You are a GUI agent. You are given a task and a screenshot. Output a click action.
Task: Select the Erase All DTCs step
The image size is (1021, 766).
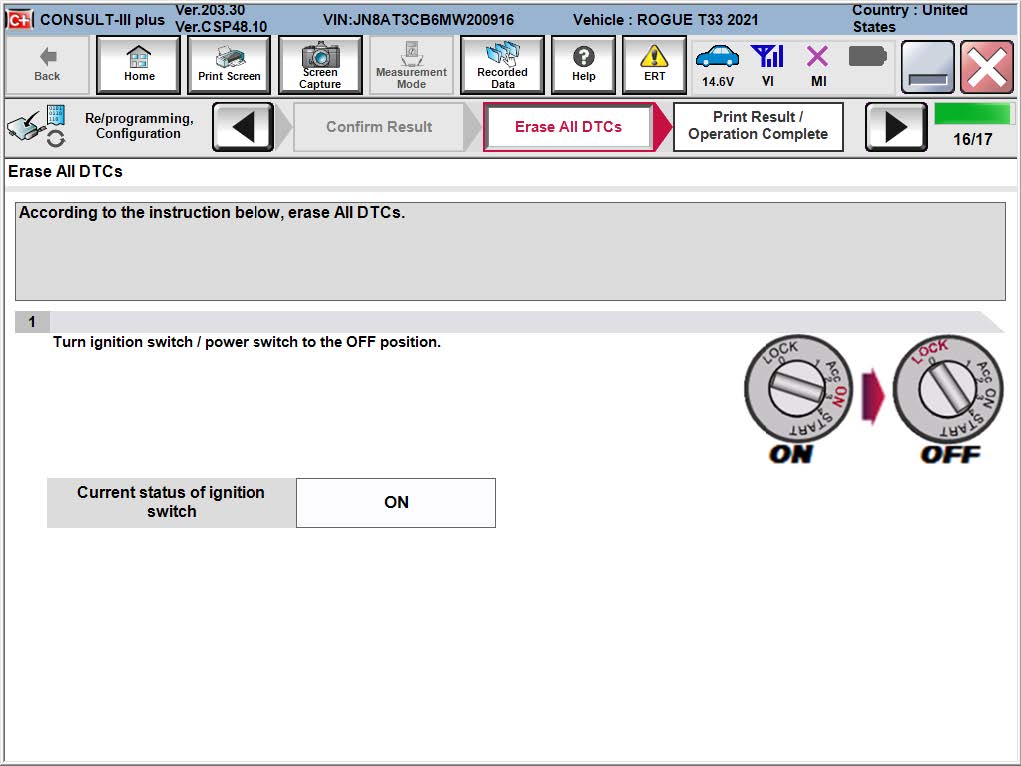[x=568, y=126]
